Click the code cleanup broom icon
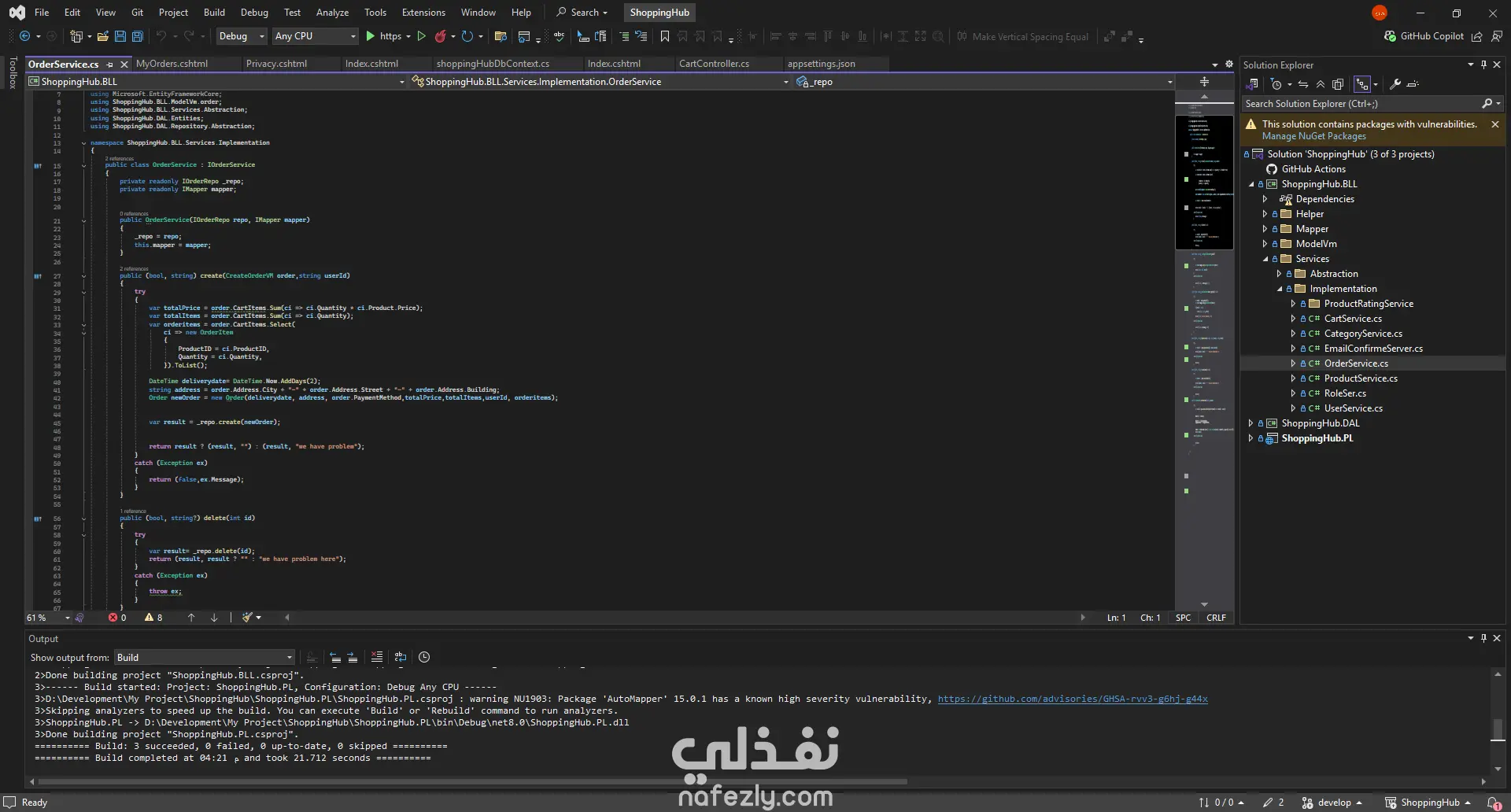The image size is (1511, 812). 247,618
